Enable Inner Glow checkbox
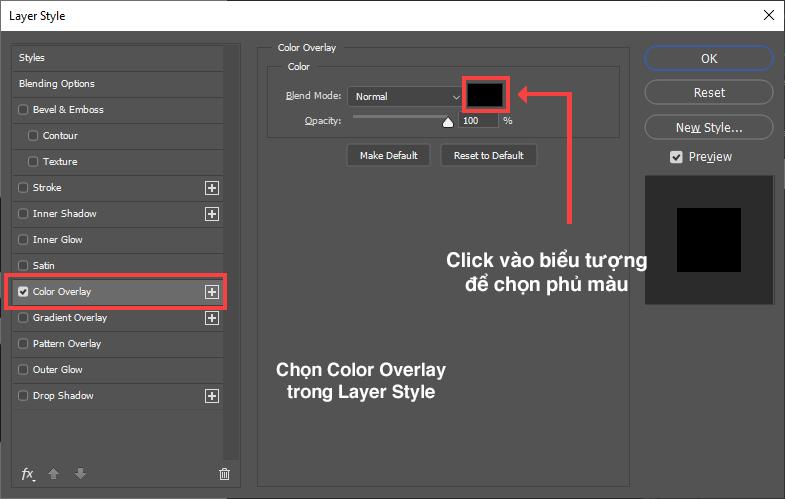 pos(23,240)
